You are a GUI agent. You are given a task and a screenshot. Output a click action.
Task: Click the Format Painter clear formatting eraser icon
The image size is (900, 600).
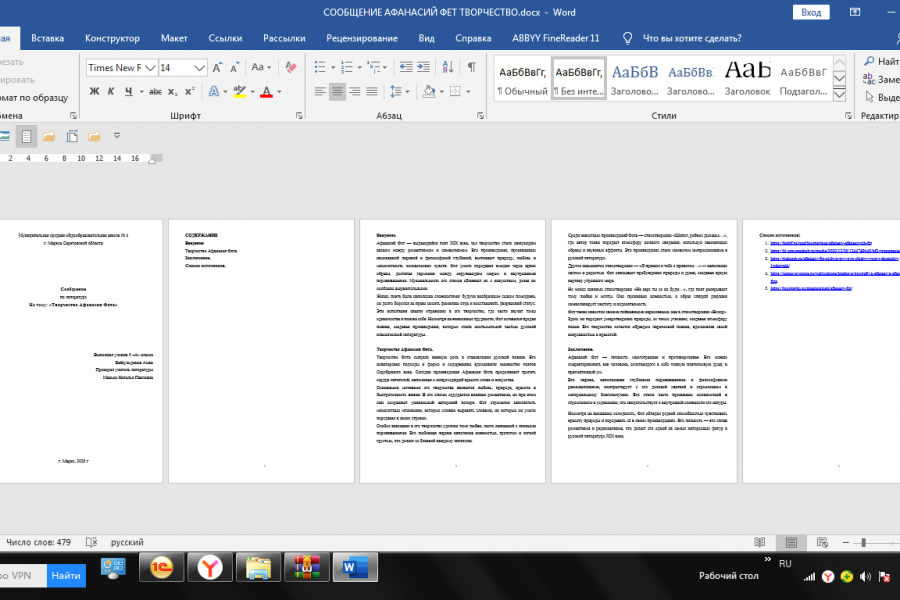coord(291,67)
